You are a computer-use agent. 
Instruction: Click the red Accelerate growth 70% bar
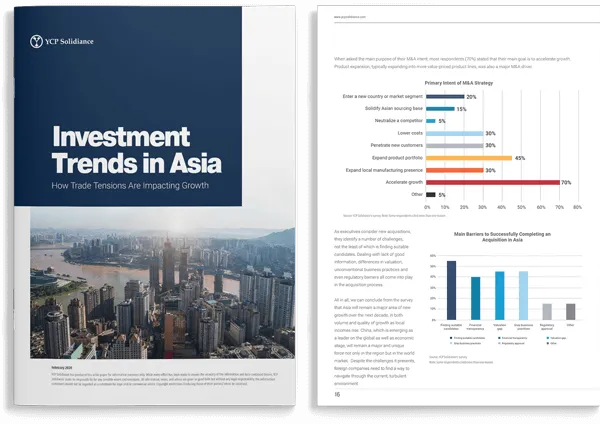pos(493,183)
